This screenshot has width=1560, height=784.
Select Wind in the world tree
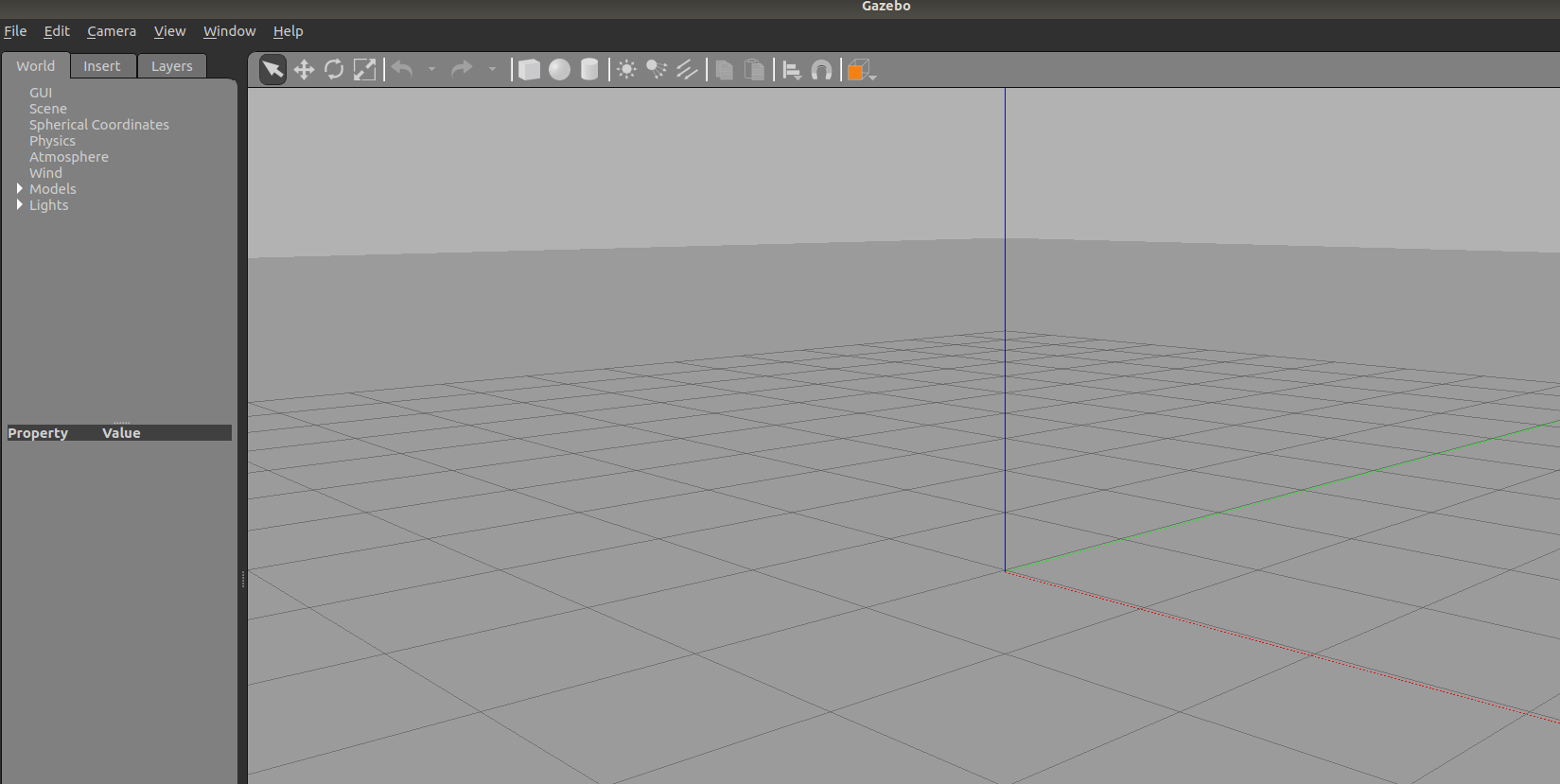pyautogui.click(x=45, y=173)
